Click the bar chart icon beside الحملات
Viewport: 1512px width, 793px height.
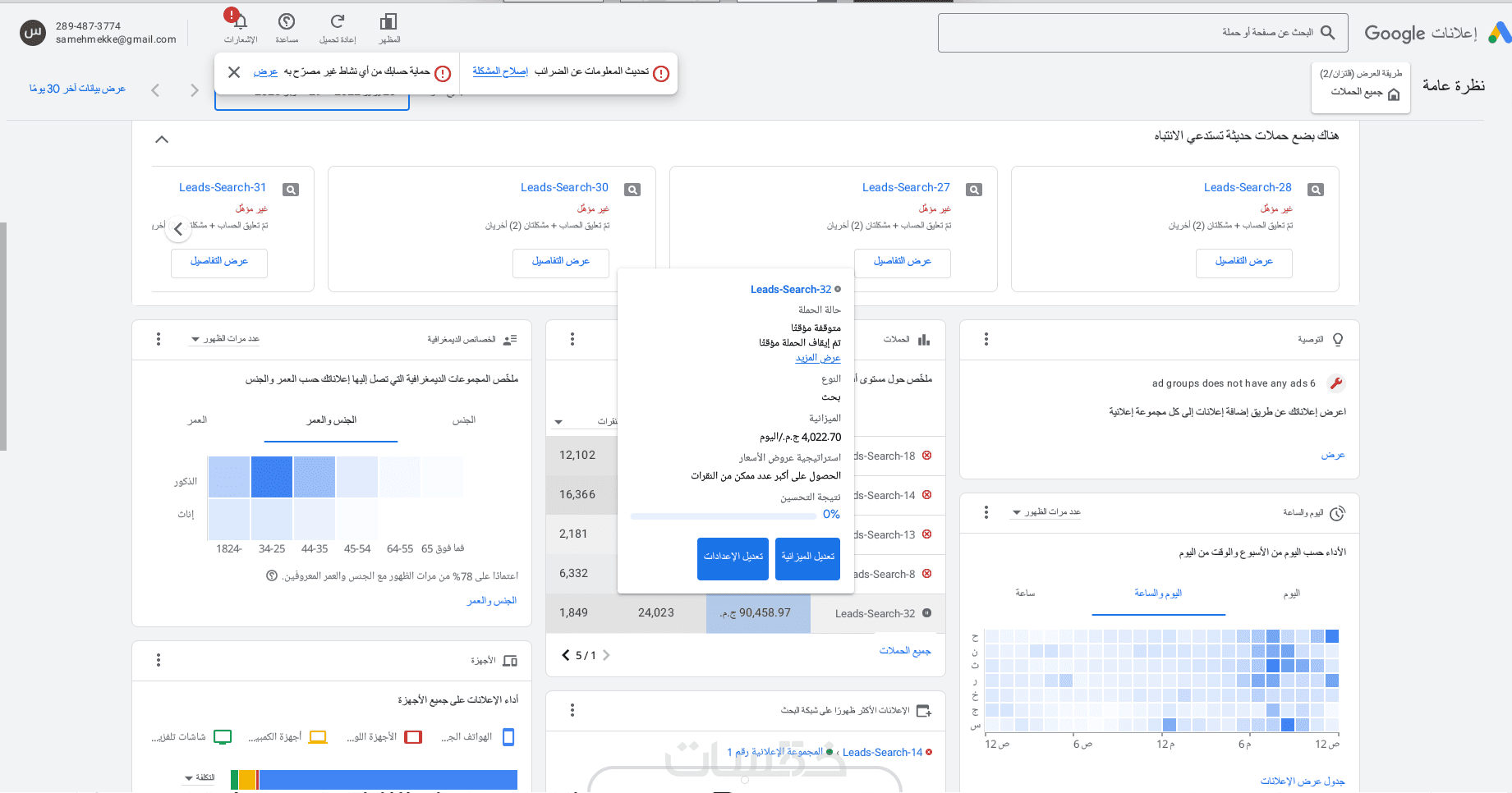click(924, 340)
